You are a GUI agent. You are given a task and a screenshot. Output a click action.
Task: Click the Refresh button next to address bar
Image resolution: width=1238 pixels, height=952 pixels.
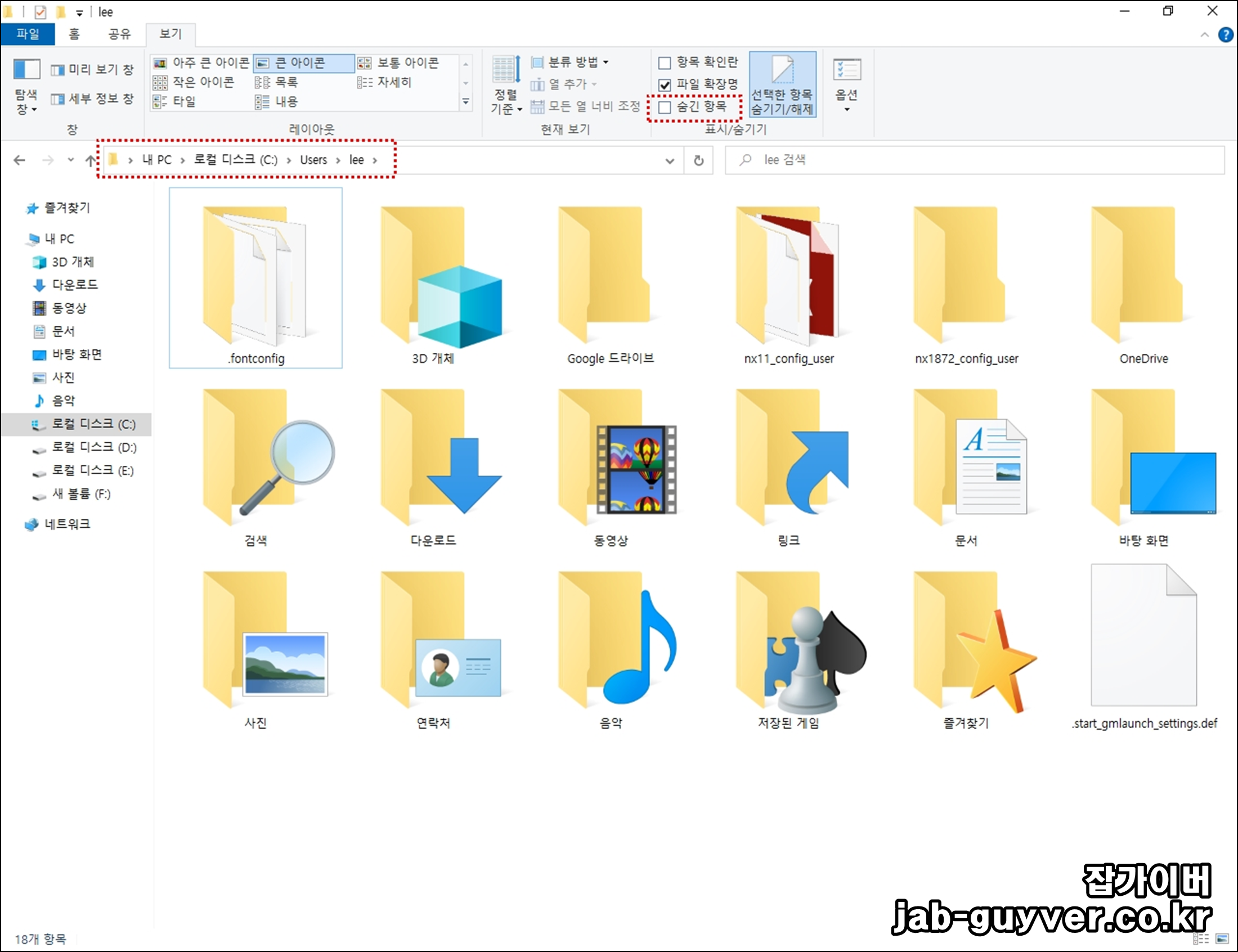(698, 160)
